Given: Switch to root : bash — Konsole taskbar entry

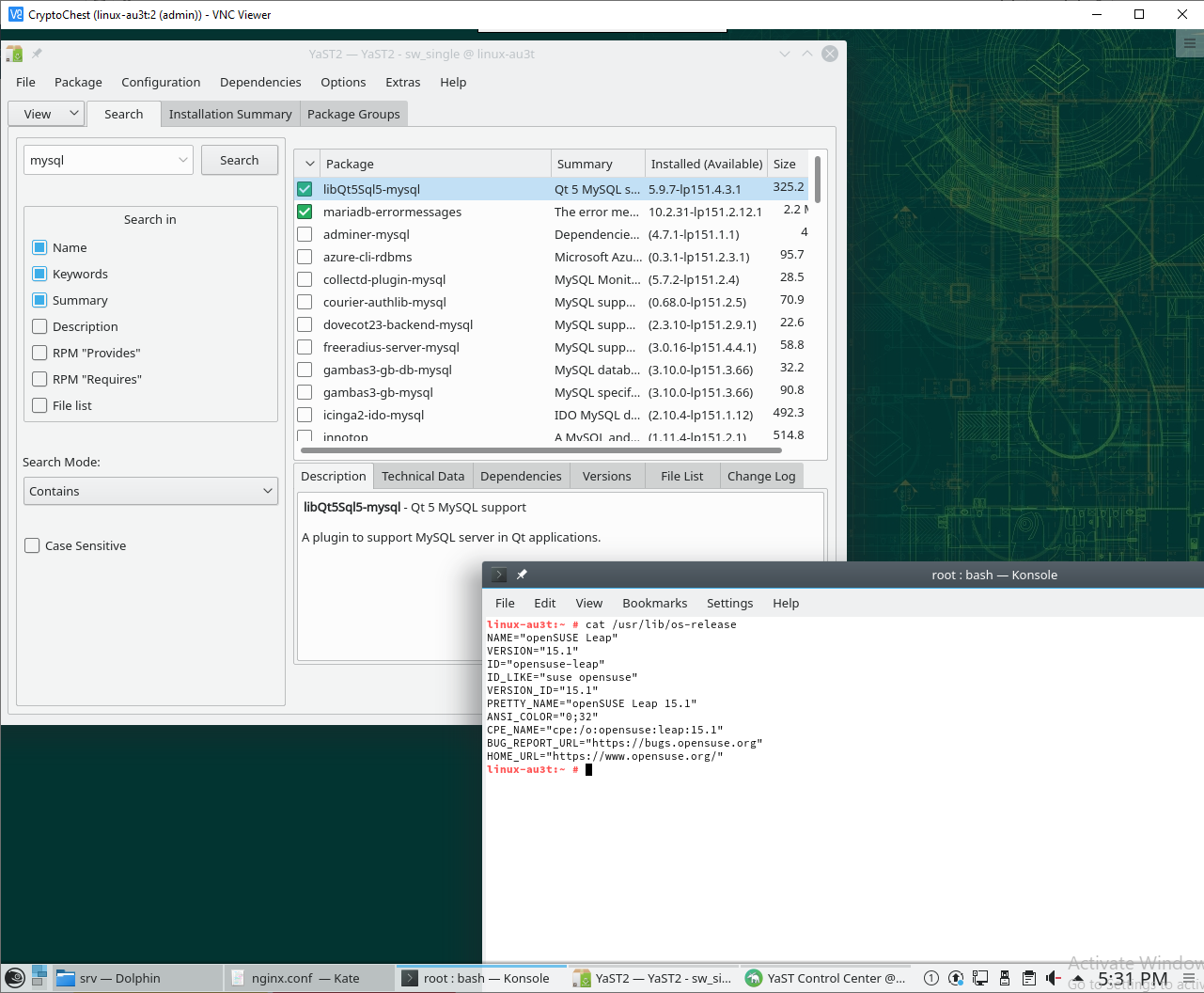Looking at the screenshot, I should [481, 978].
